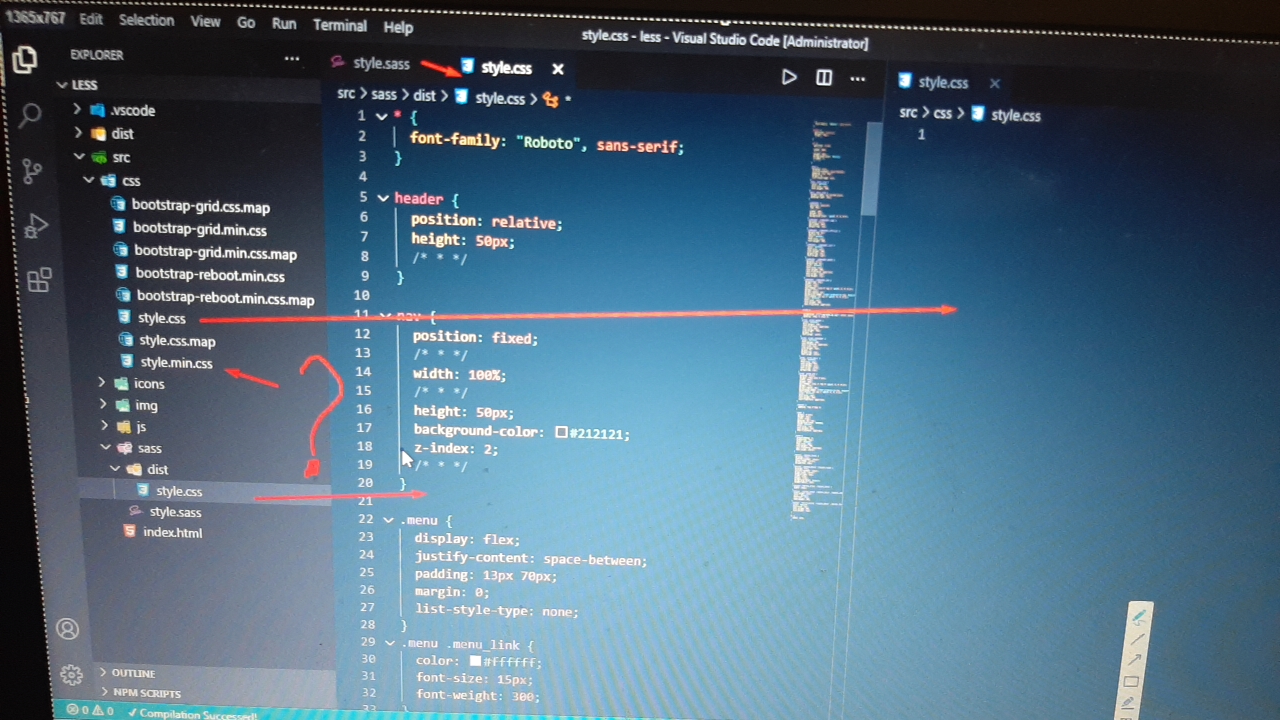Open the Manage gear menu
Viewport: 1280px width, 720px height.
(70, 674)
